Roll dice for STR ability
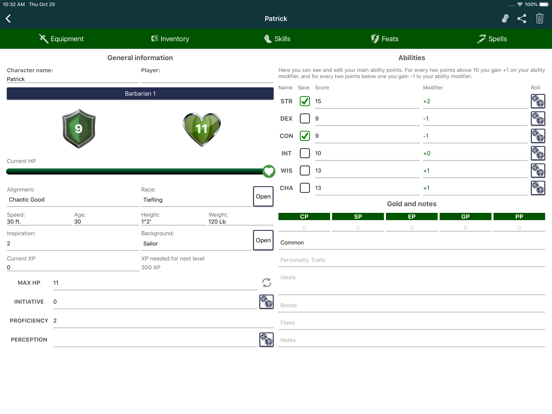Screen dimensions: 552x414 click(x=538, y=101)
